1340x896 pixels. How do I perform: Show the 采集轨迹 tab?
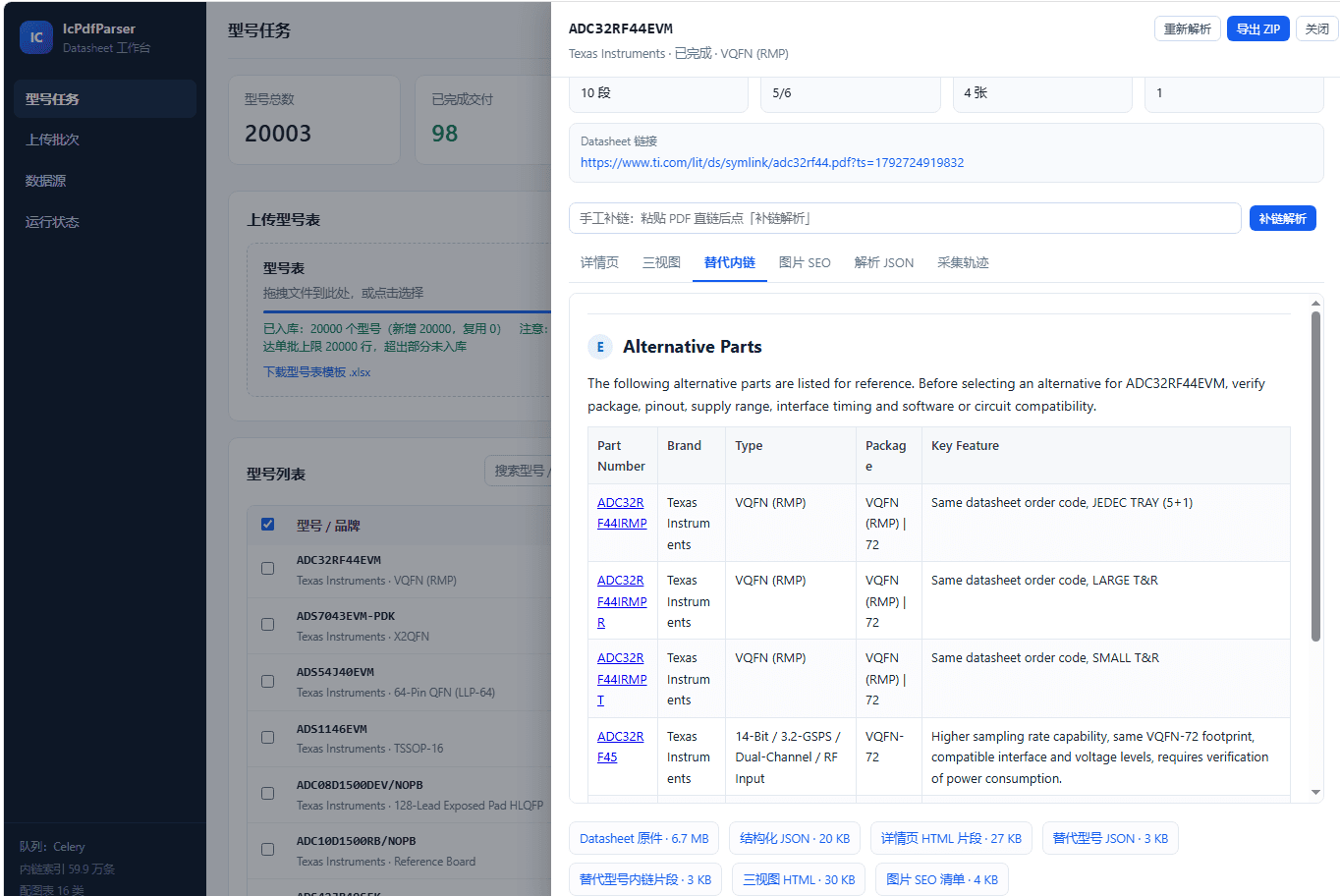click(963, 262)
